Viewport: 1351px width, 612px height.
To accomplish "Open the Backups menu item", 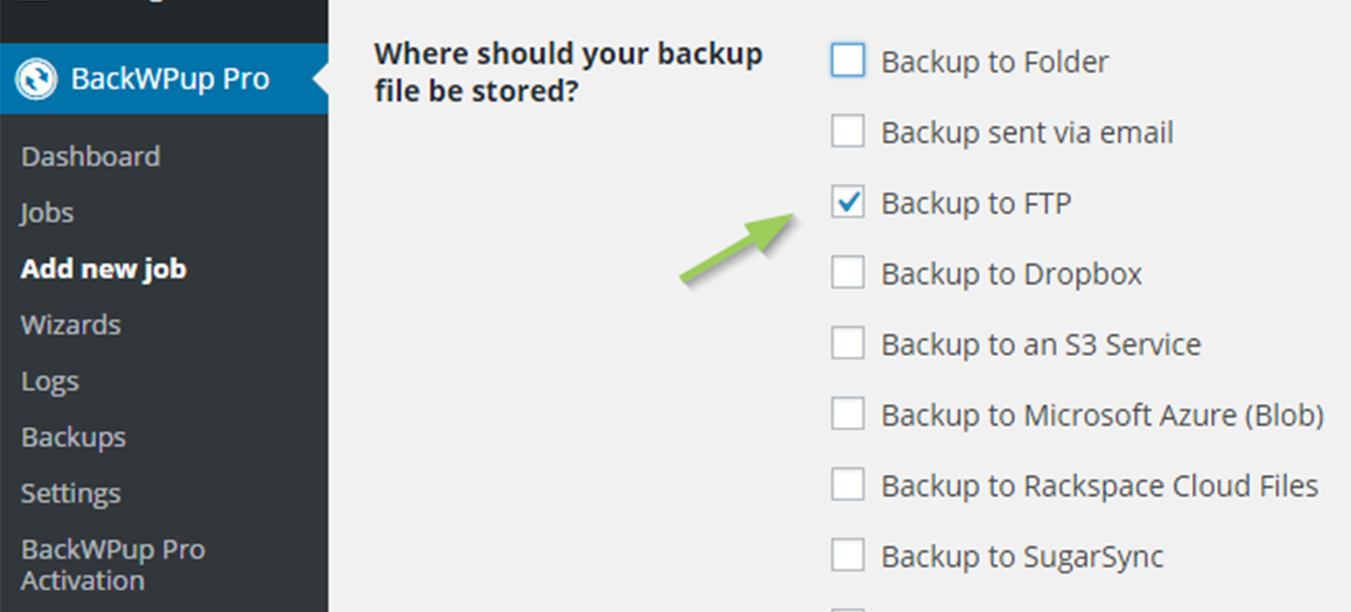I will [73, 437].
